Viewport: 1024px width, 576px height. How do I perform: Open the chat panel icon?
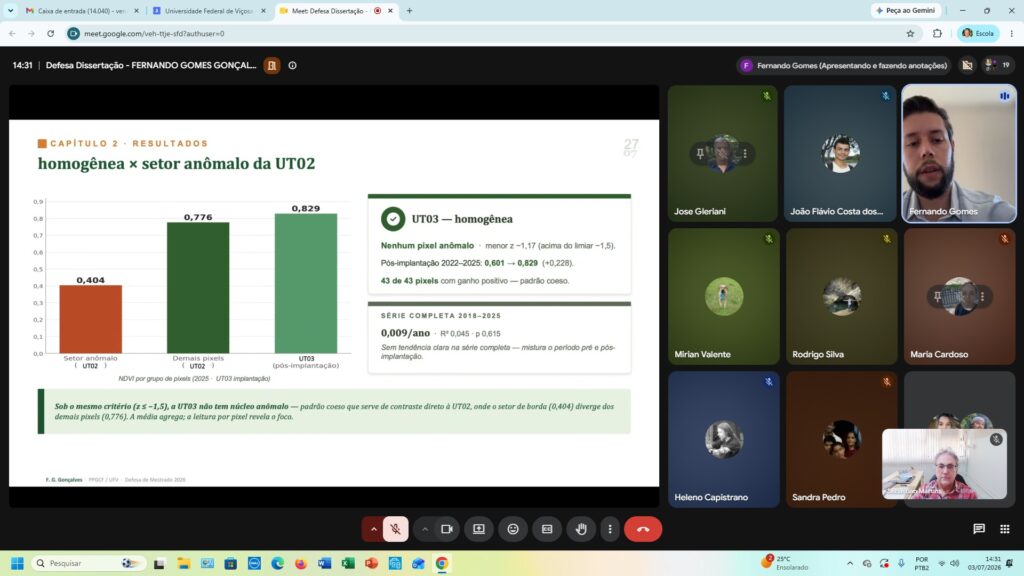pyautogui.click(x=978, y=529)
